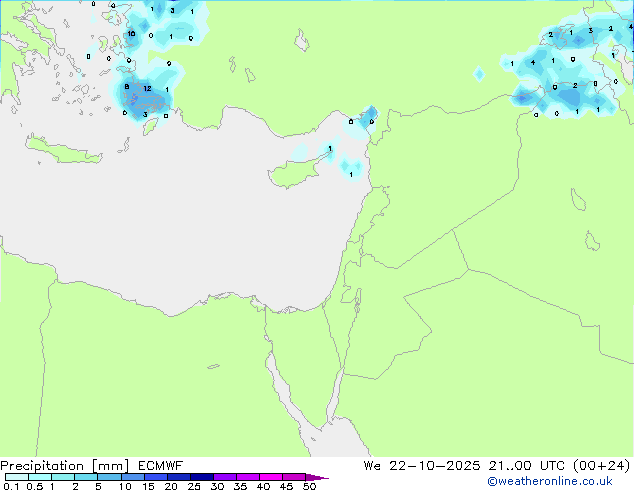Image resolution: width=634 pixels, height=490 pixels.
Task: Pick legend swatch between 2 and 5
Action: pos(86,477)
